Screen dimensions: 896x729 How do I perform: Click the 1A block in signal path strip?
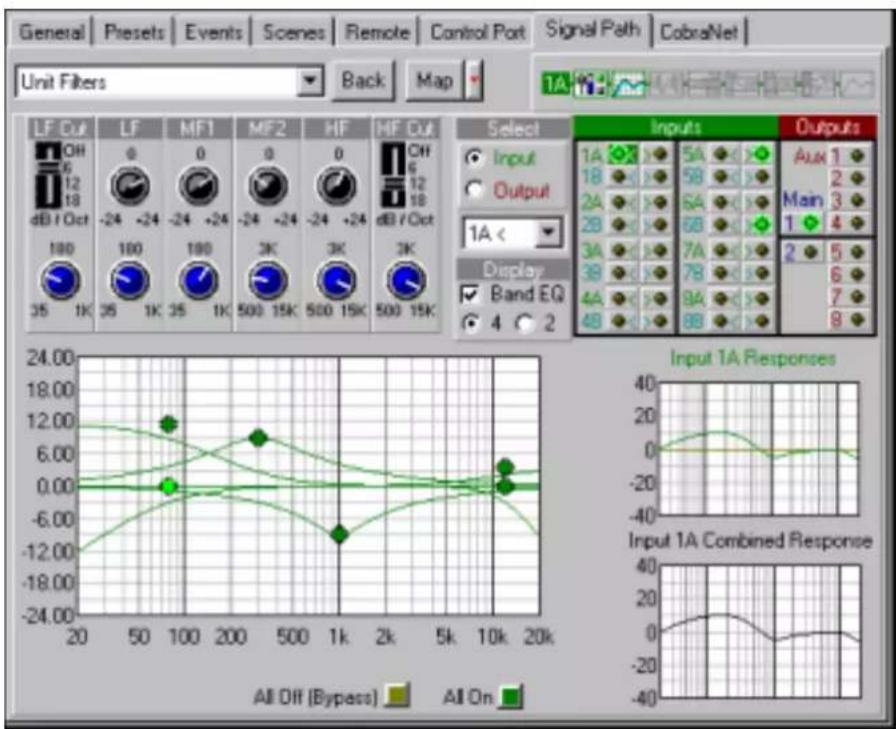(555, 85)
